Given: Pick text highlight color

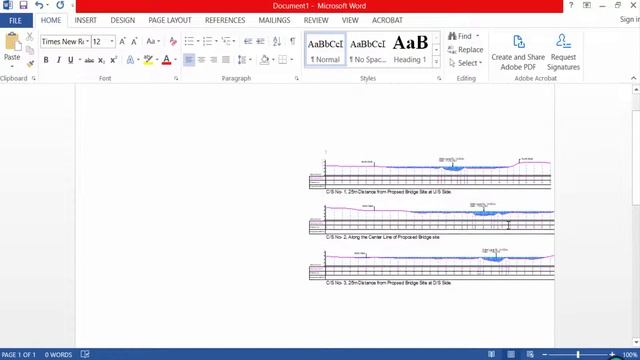Looking at the screenshot, I should click(x=148, y=60).
